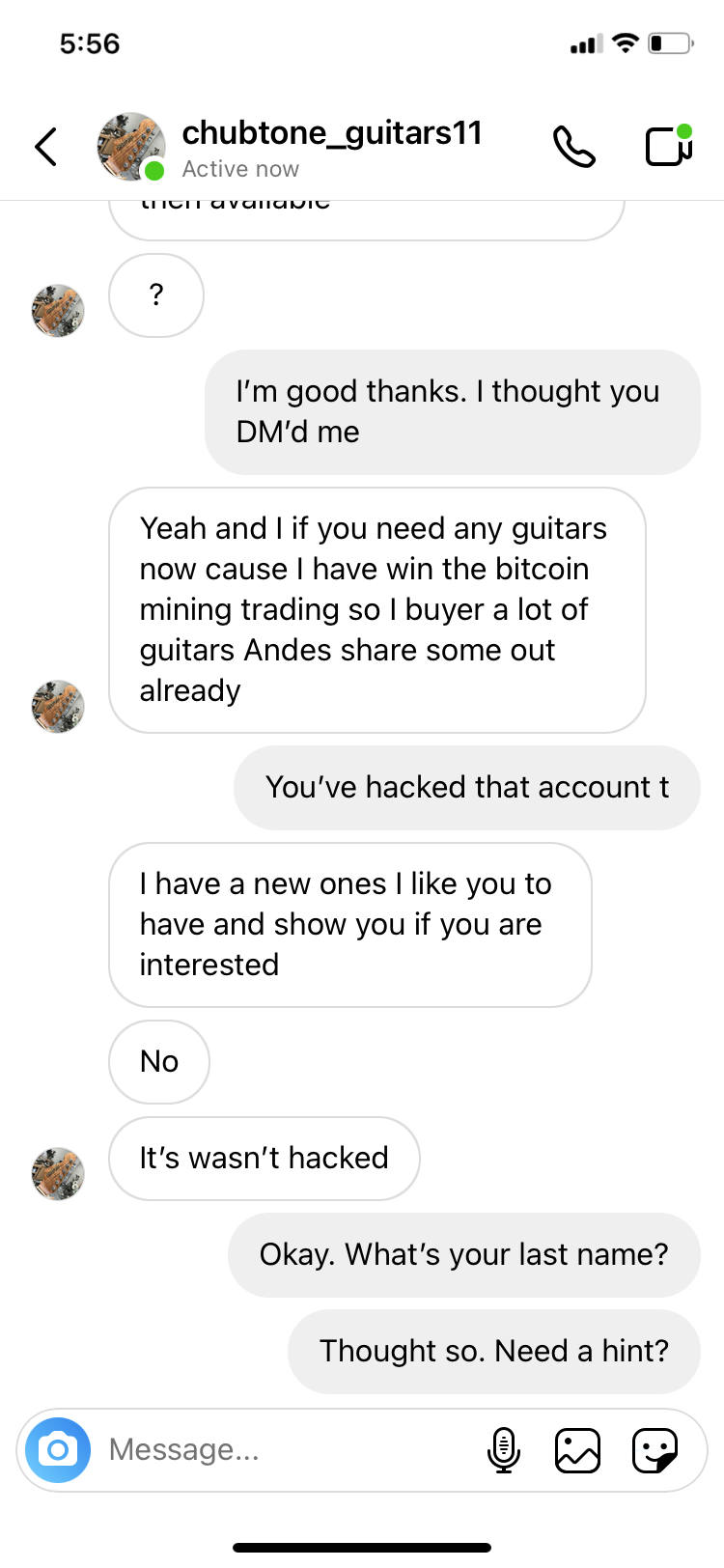Image resolution: width=724 pixels, height=1568 pixels.
Task: Tap the bitcoin mining trading message
Action: pos(377,610)
